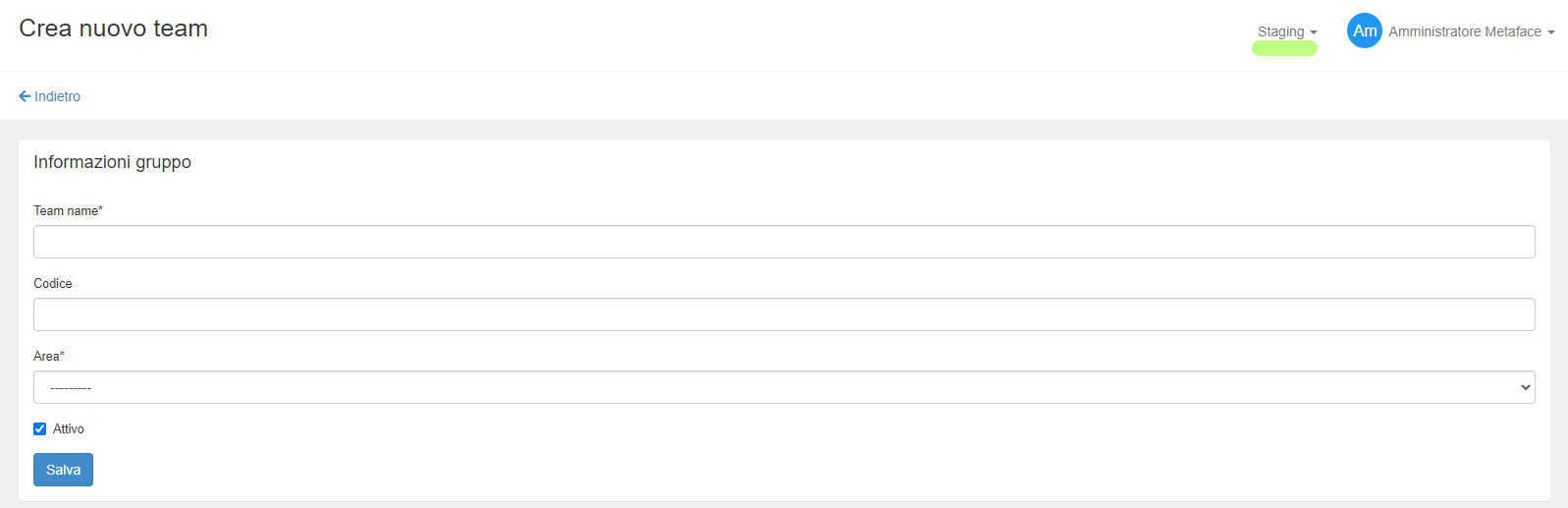Viewport: 1568px width, 508px height.
Task: Click the Area field label
Action: click(48, 357)
